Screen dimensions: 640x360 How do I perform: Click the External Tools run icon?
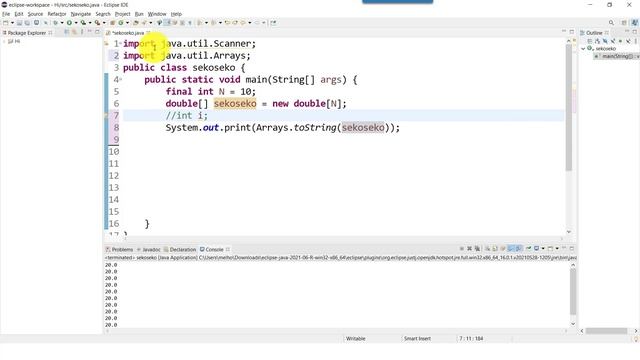coord(97,23)
